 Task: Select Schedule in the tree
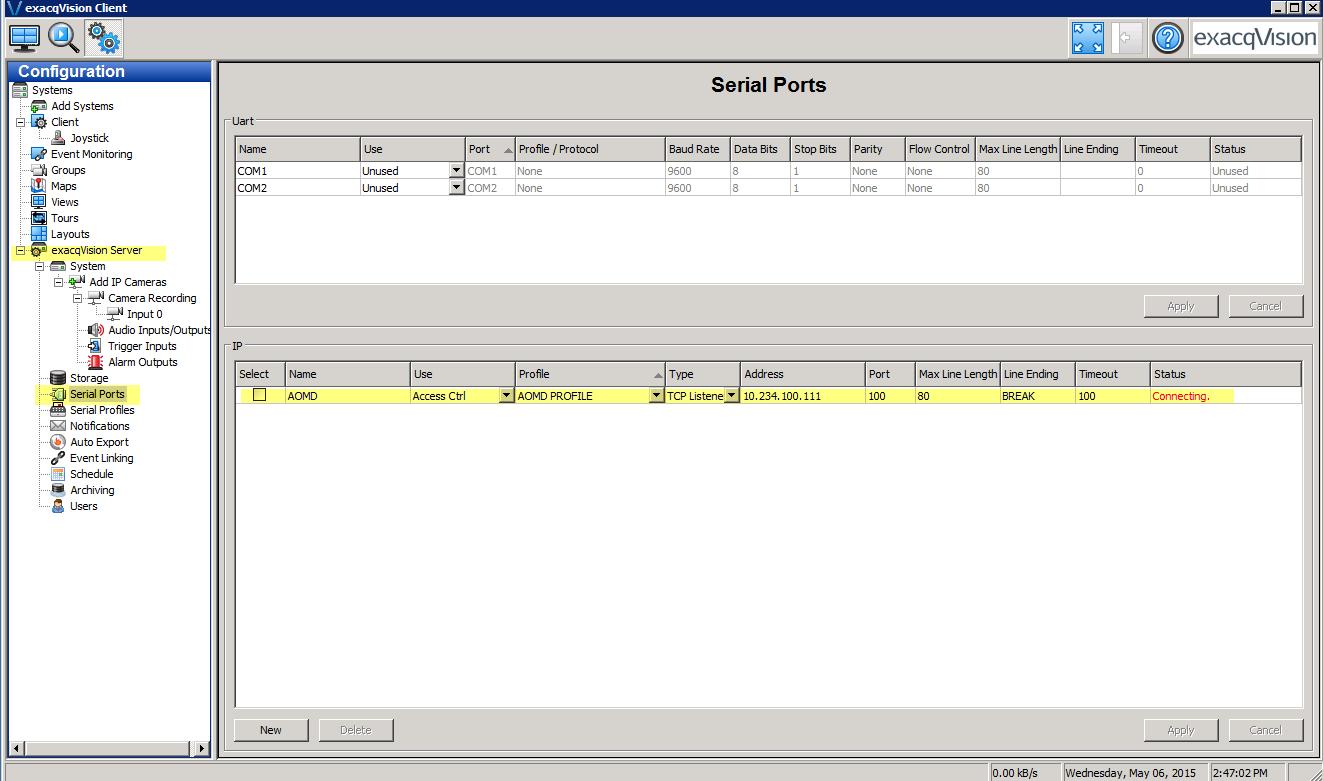tap(91, 474)
